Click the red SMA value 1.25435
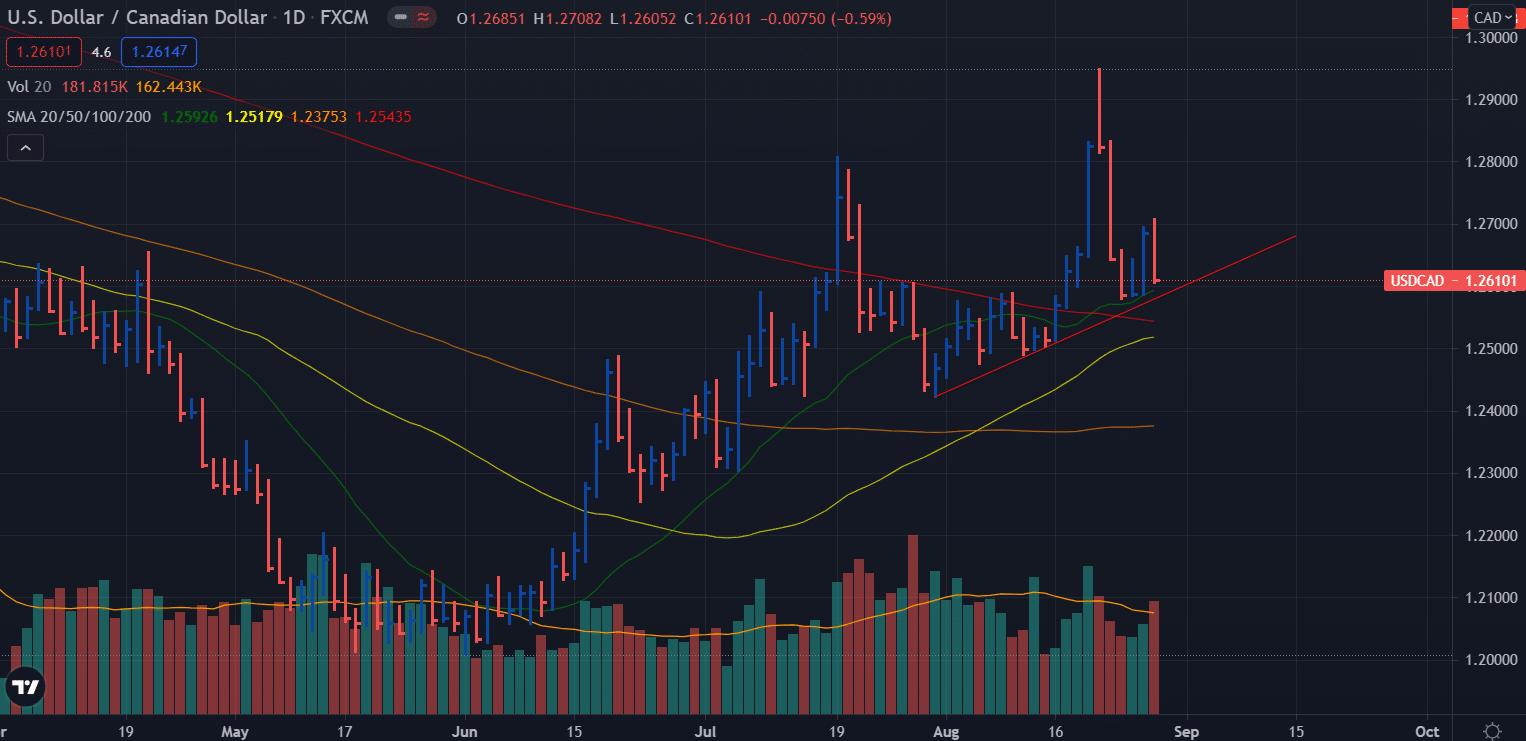This screenshot has width=1526, height=741. tap(383, 117)
